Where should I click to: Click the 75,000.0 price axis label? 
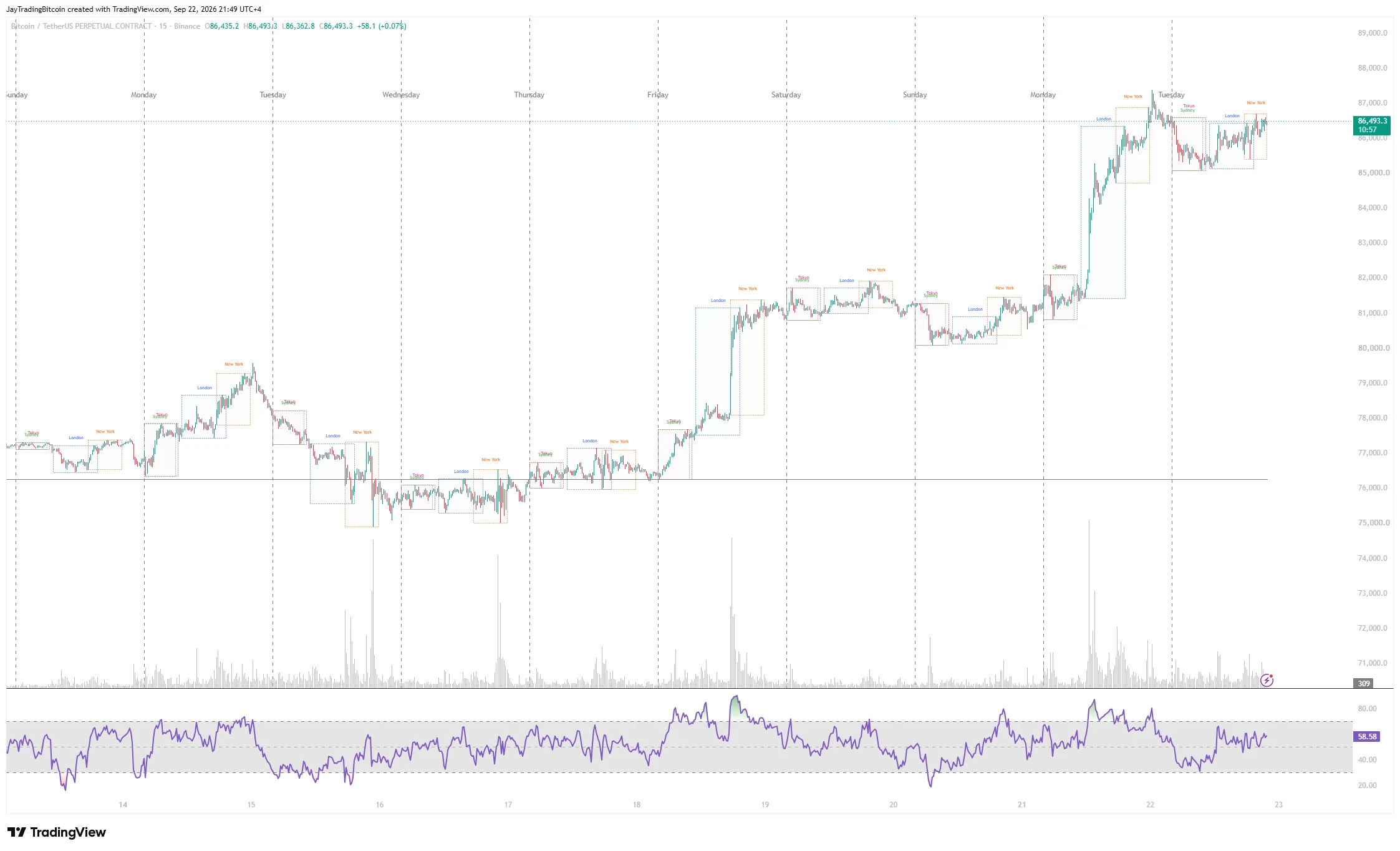[x=1373, y=523]
